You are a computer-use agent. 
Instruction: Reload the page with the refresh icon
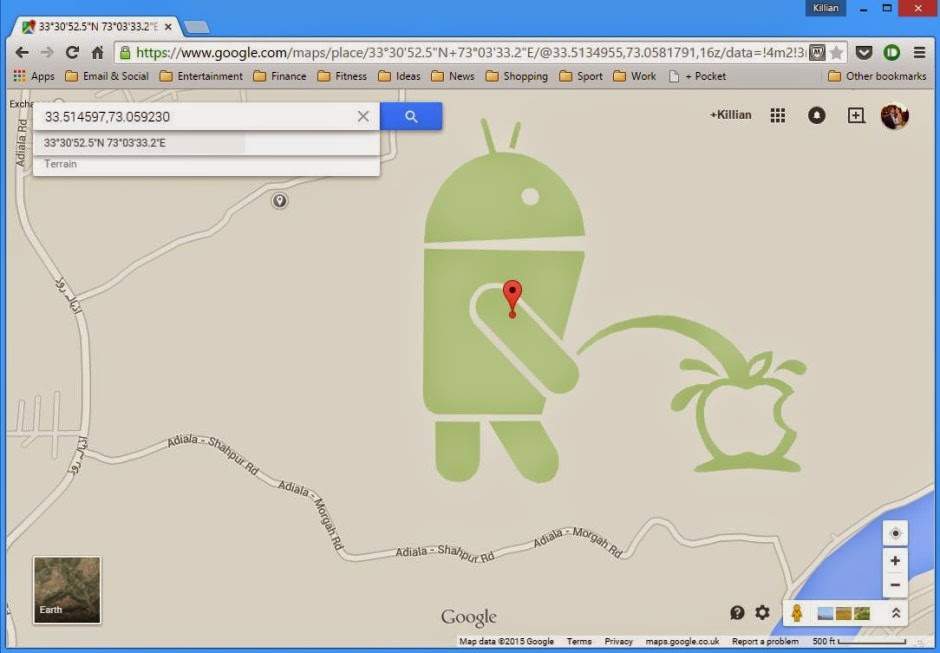73,52
